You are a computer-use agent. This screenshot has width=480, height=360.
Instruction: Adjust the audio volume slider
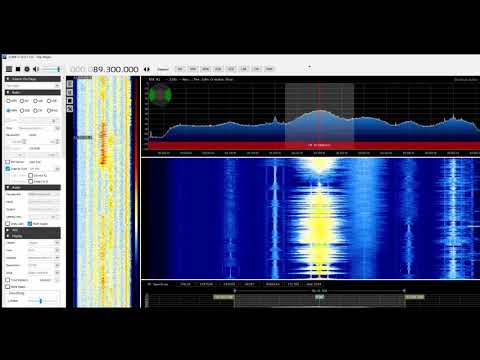51,69
